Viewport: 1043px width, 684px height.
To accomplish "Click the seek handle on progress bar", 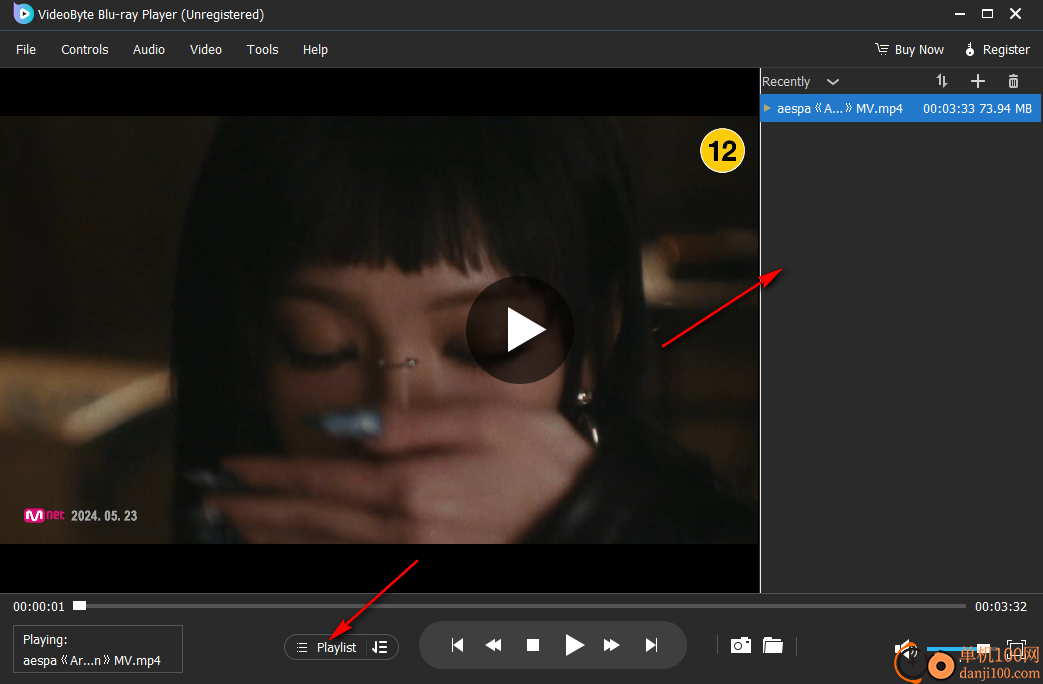I will point(80,605).
